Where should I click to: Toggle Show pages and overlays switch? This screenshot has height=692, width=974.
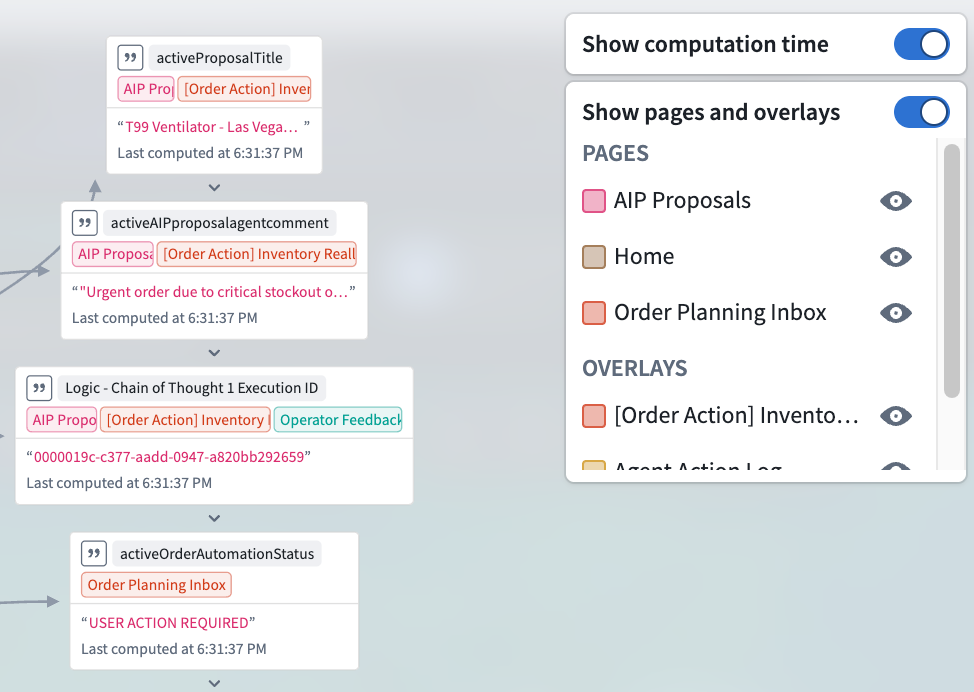point(921,112)
